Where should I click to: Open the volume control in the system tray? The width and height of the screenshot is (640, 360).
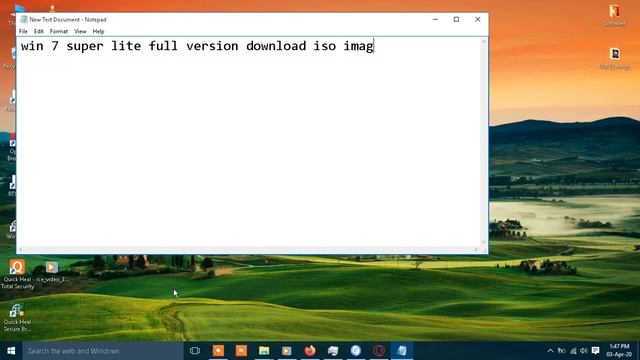584,351
